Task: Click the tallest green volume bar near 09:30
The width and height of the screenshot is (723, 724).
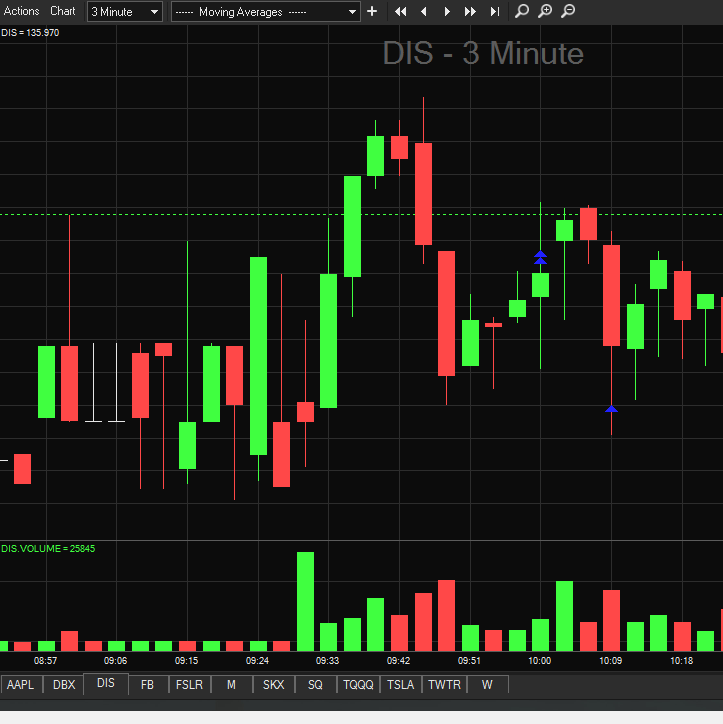Action: 305,601
